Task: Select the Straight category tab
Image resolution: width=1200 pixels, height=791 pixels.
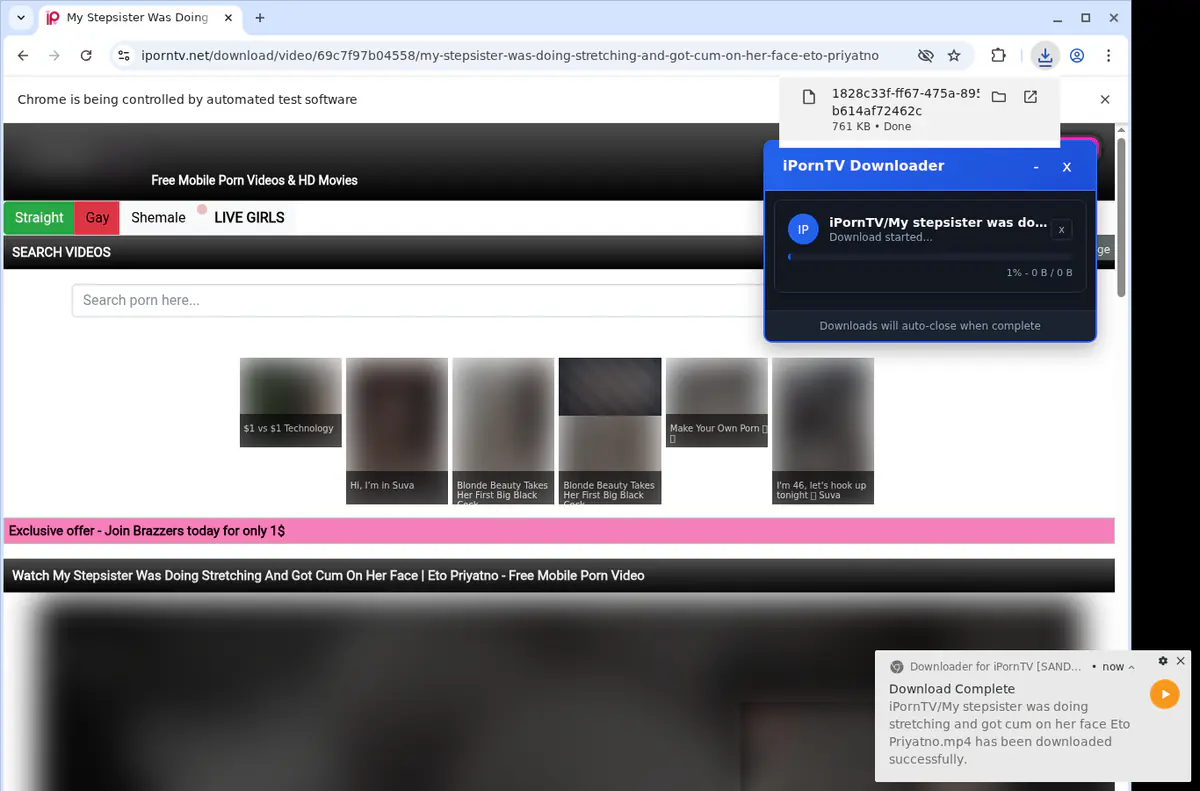Action: tap(39, 218)
